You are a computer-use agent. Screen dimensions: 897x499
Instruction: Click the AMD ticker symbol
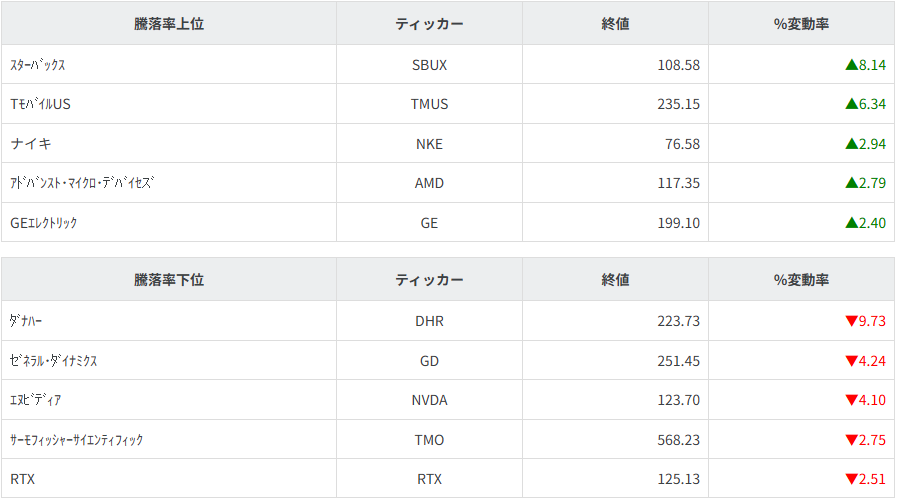click(x=429, y=183)
